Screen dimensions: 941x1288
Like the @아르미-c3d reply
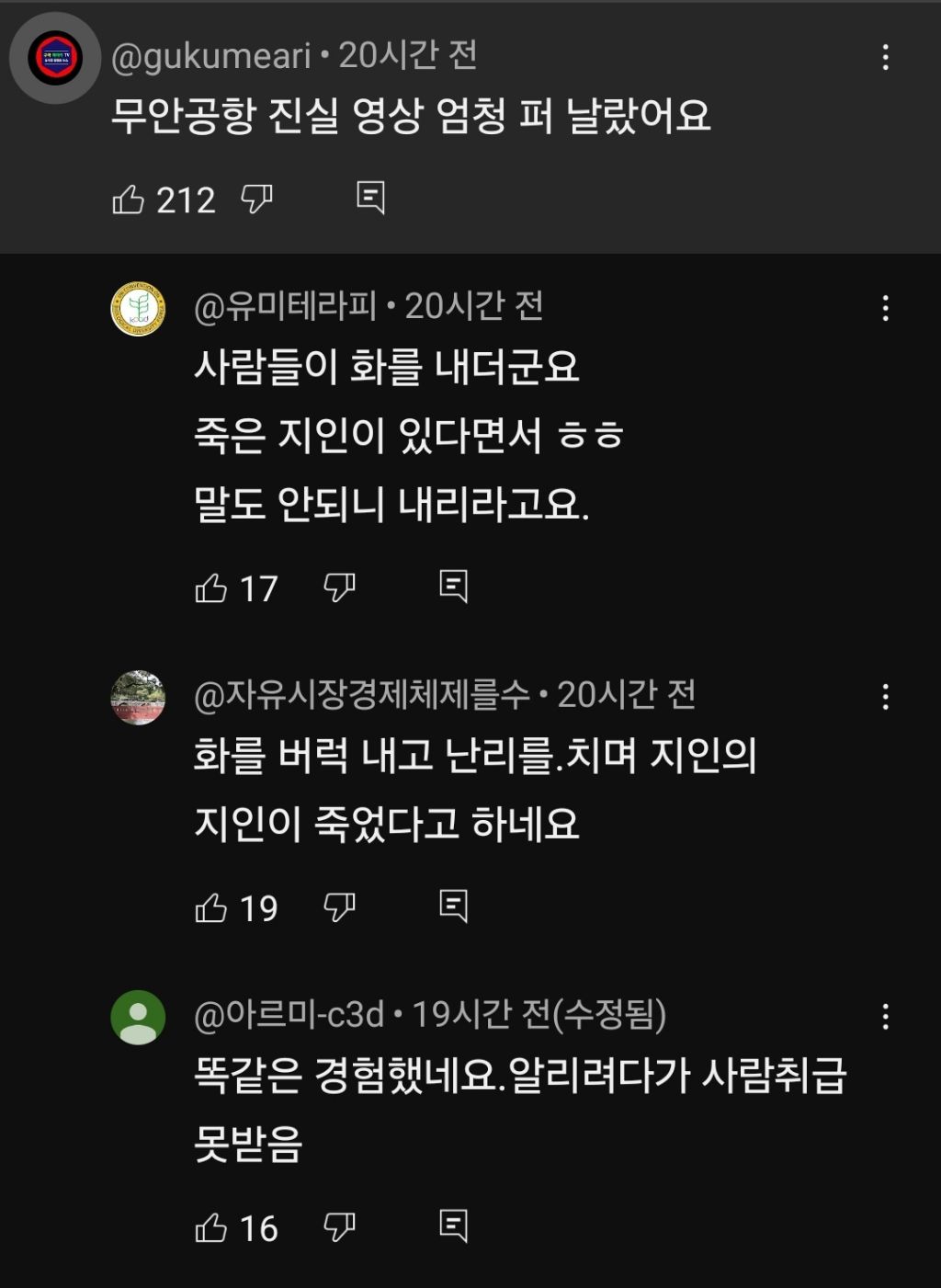(211, 1227)
